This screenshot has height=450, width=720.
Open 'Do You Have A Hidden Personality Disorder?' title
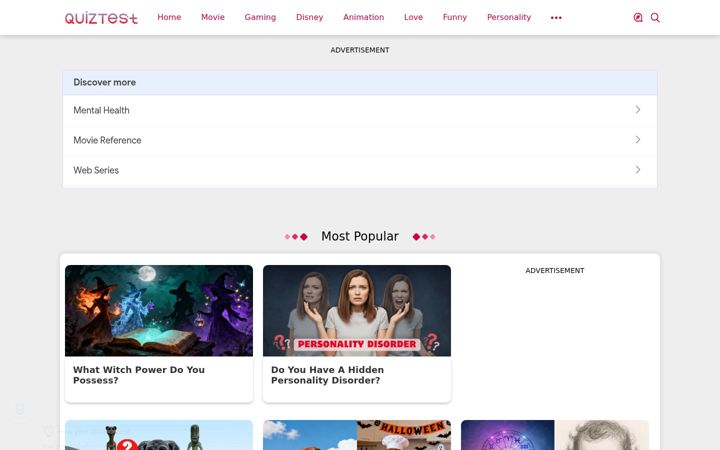click(x=327, y=375)
